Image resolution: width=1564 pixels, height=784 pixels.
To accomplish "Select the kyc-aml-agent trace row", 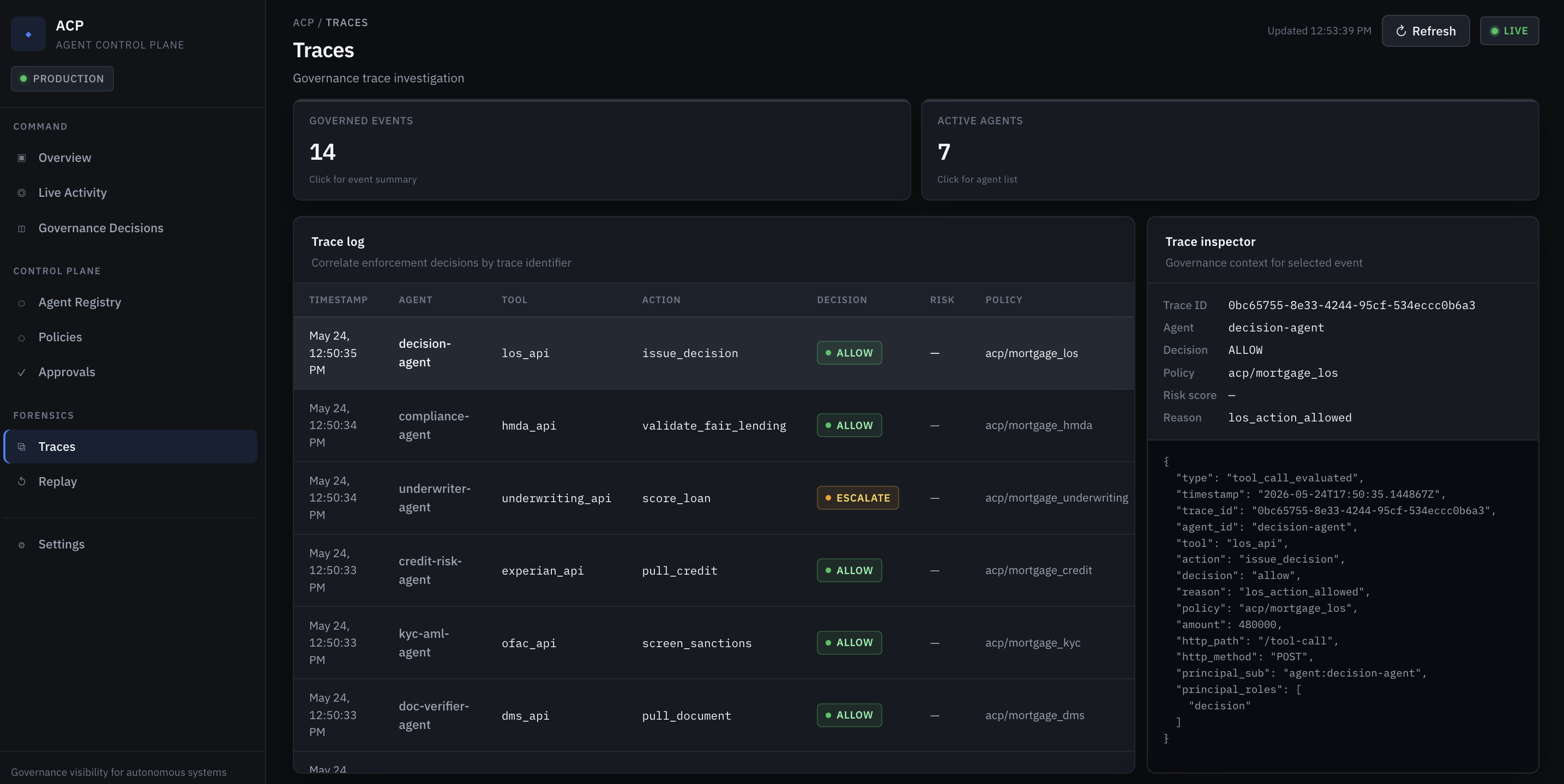I will (x=714, y=643).
